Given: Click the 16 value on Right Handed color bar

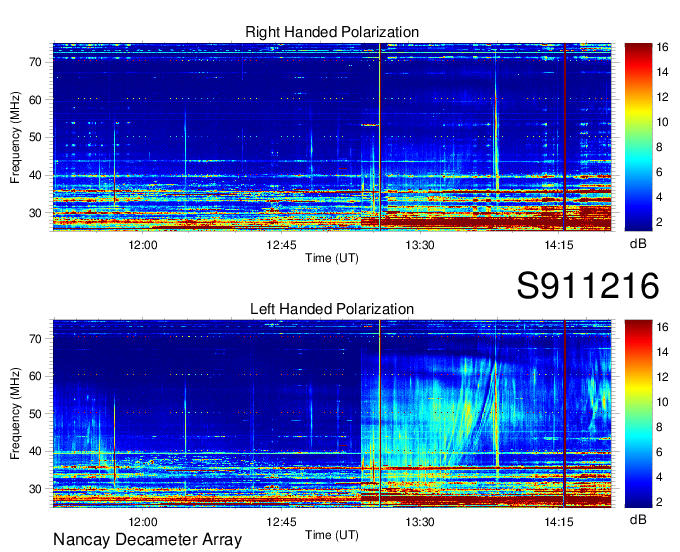Looking at the screenshot, I should coord(662,47).
